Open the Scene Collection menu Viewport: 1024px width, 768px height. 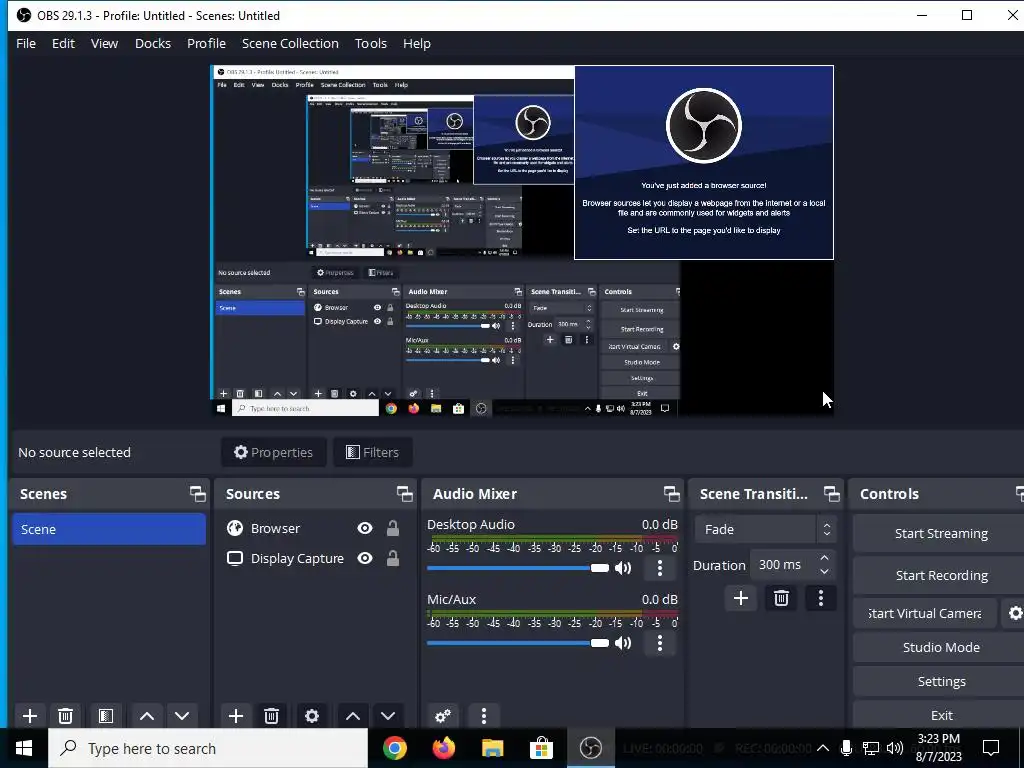[x=290, y=43]
